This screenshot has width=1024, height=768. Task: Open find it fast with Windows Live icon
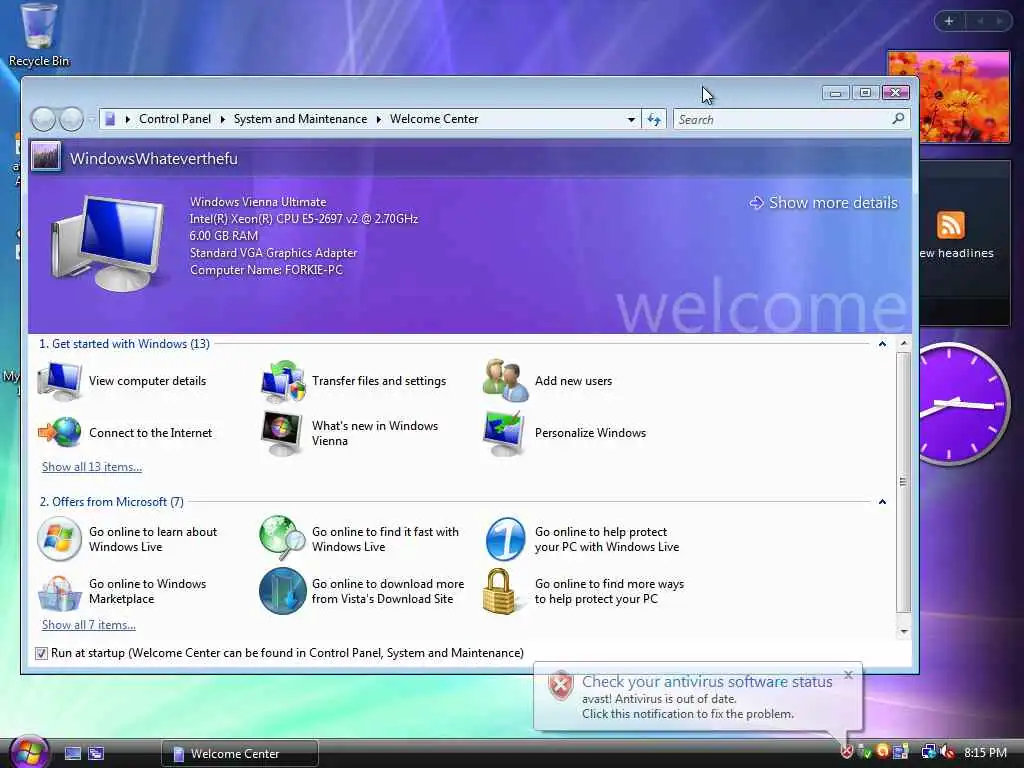[x=282, y=539]
